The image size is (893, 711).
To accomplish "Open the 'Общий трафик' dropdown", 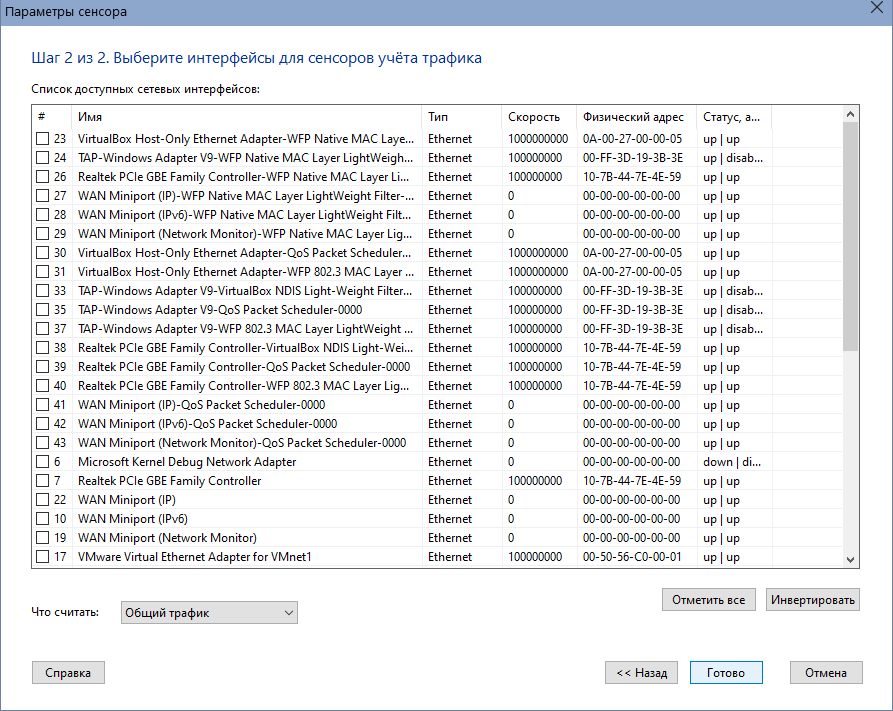I will point(209,612).
